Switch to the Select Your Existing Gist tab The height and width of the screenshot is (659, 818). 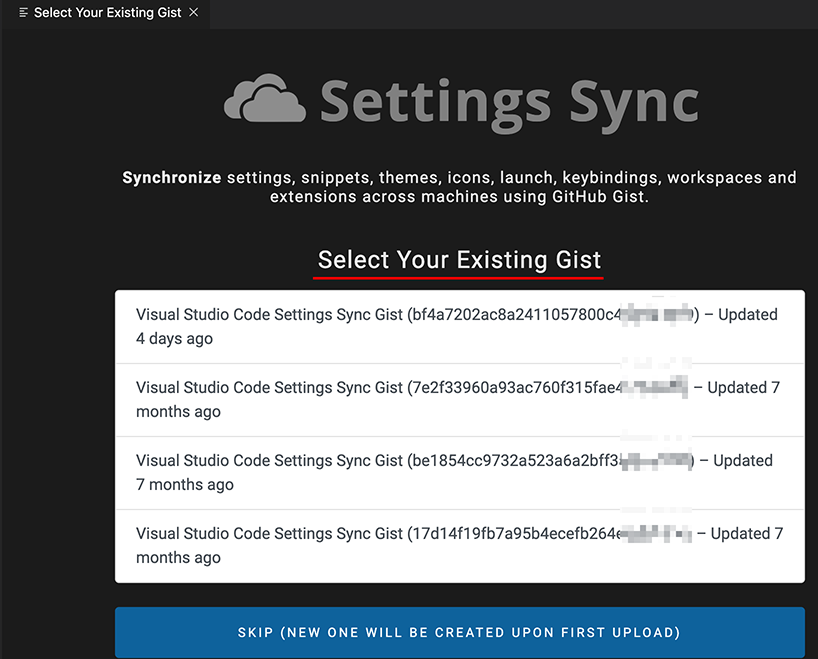[x=107, y=13]
